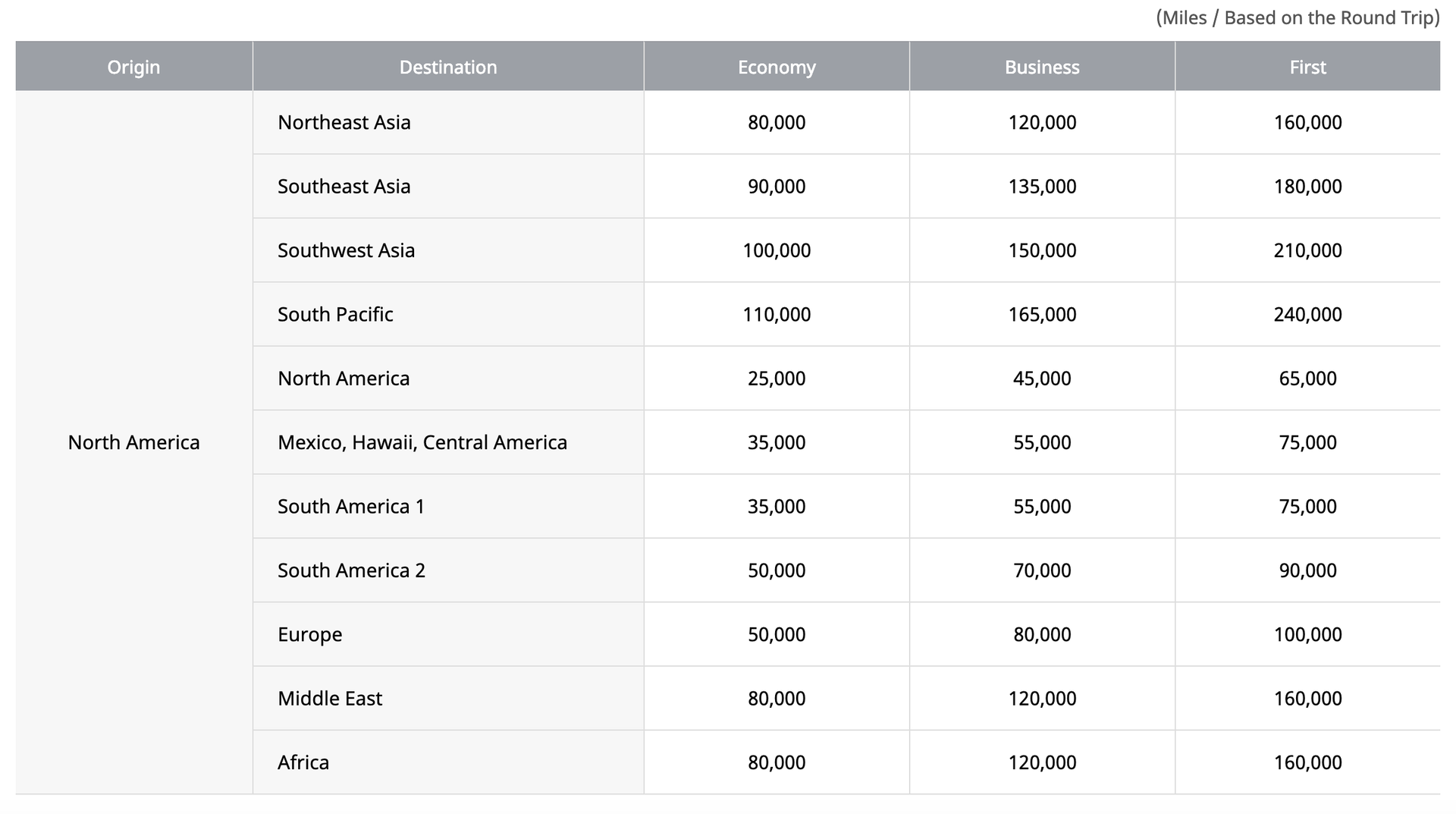Select the Africa destination row

[302, 762]
